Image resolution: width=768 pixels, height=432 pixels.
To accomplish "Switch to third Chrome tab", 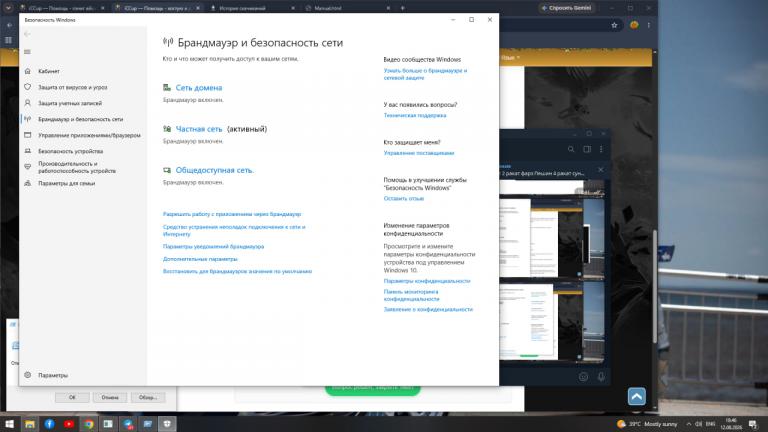I will pyautogui.click(x=253, y=8).
